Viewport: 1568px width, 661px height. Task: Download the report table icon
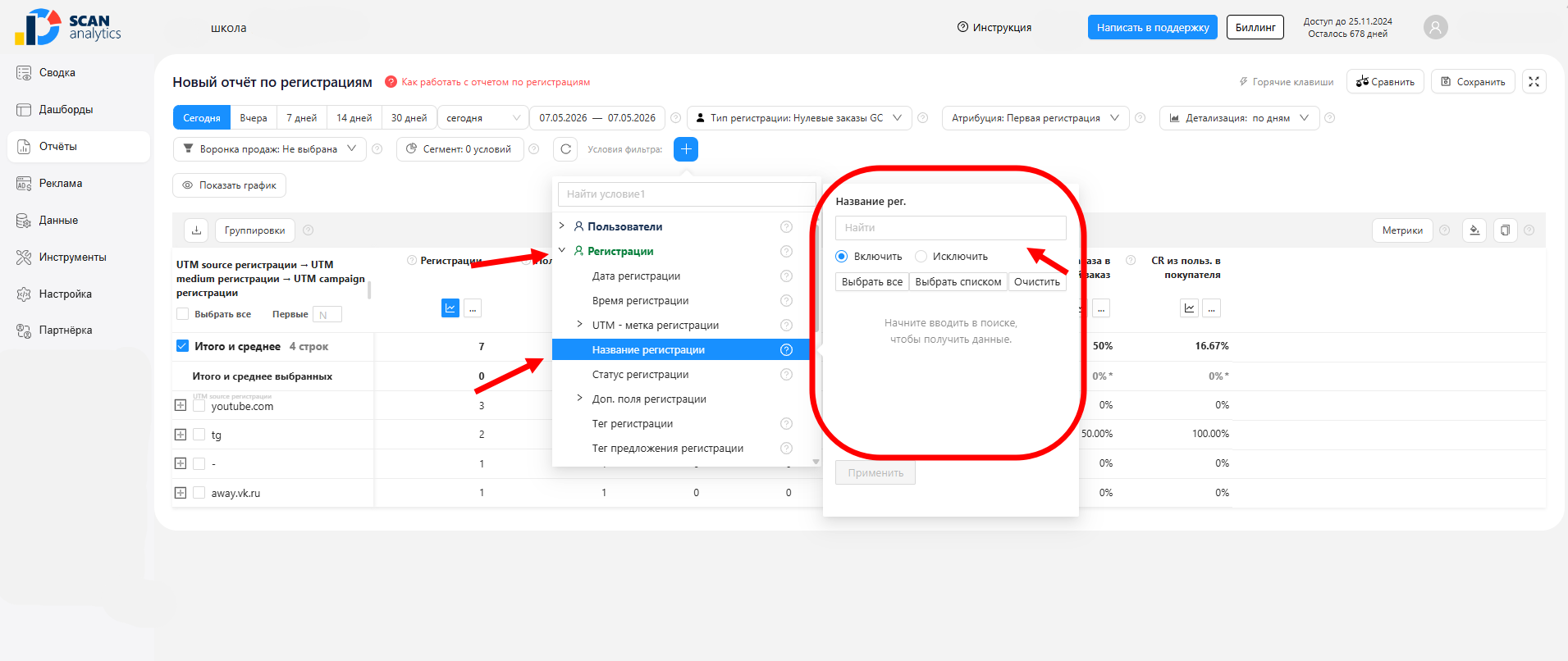pos(196,230)
